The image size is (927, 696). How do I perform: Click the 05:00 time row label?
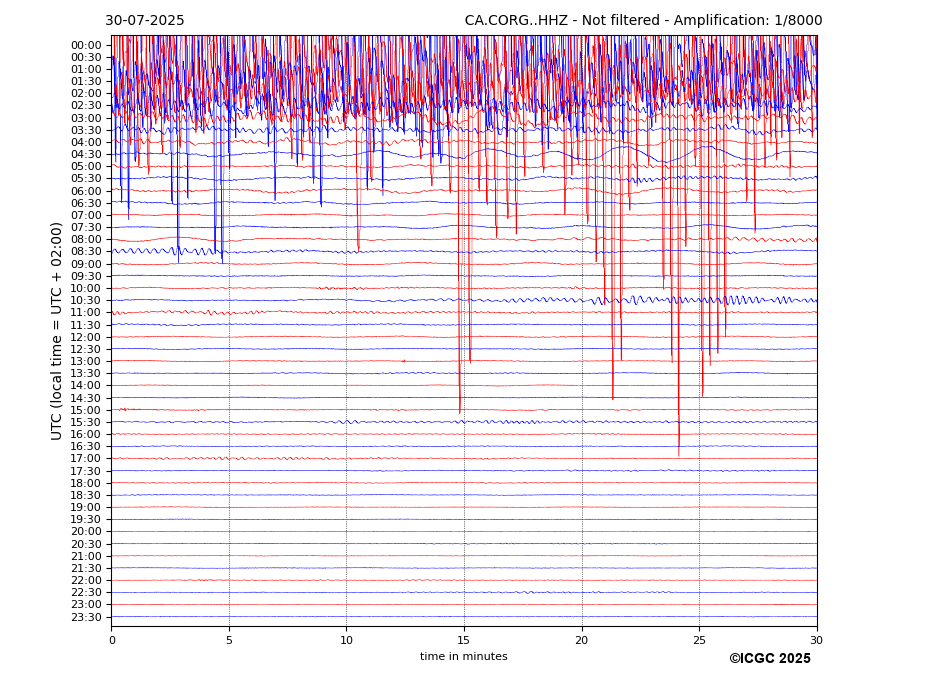[86, 167]
